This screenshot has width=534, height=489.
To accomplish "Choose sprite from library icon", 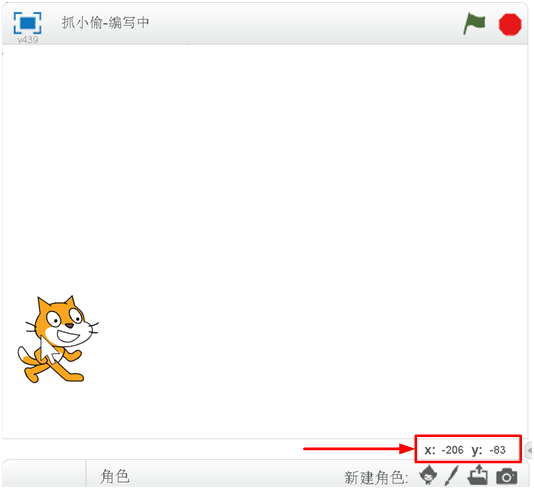I will coord(428,475).
